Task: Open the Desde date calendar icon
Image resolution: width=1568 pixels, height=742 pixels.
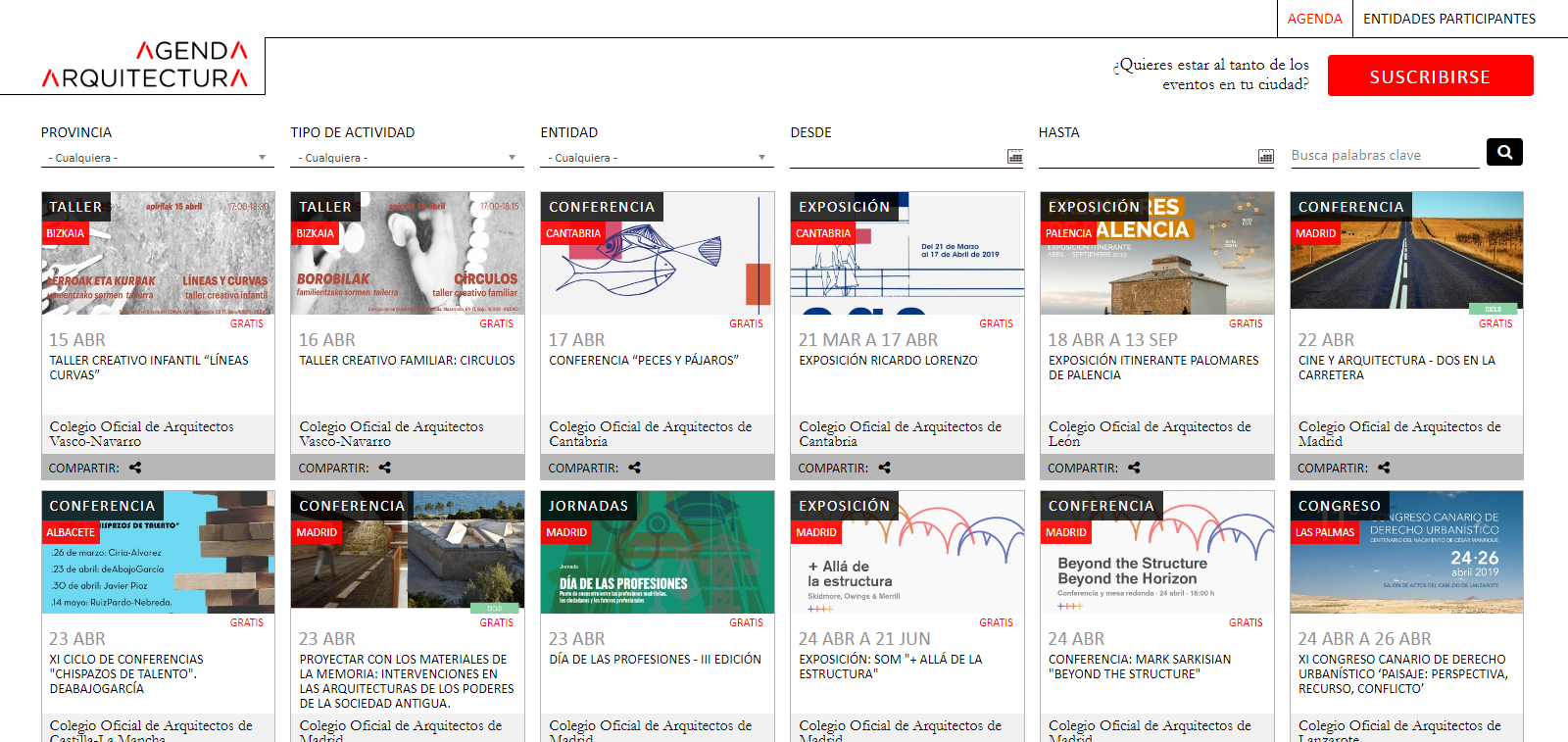Action: tap(1015, 156)
